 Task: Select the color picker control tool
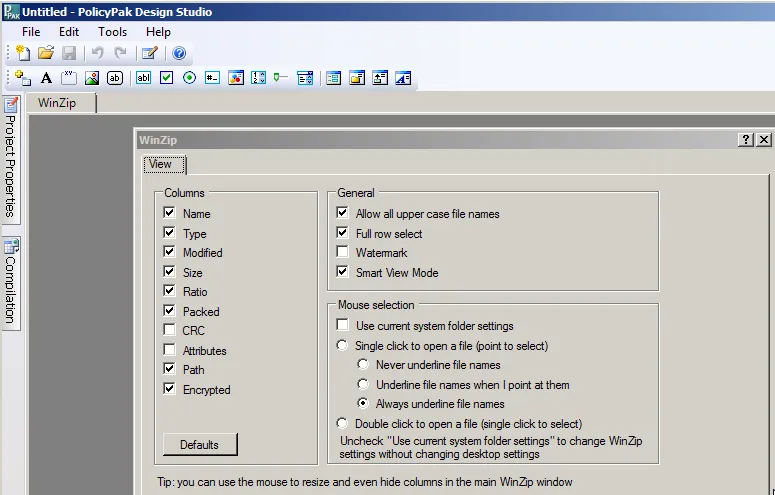point(236,78)
